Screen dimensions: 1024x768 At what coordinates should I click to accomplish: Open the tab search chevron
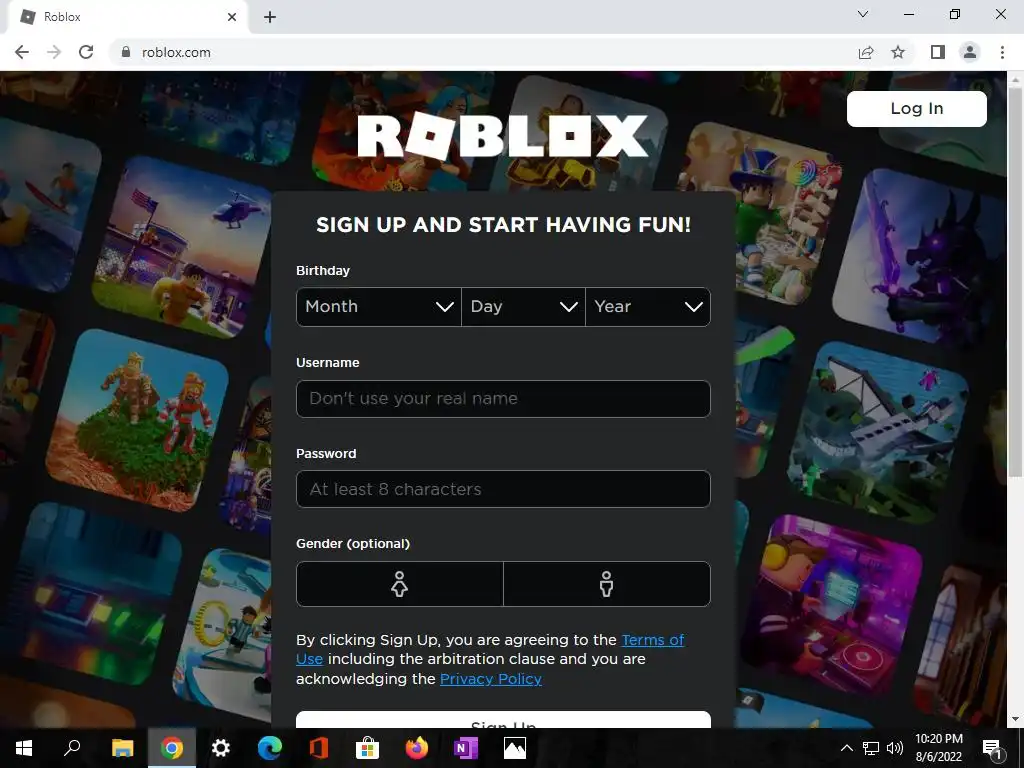click(x=863, y=14)
